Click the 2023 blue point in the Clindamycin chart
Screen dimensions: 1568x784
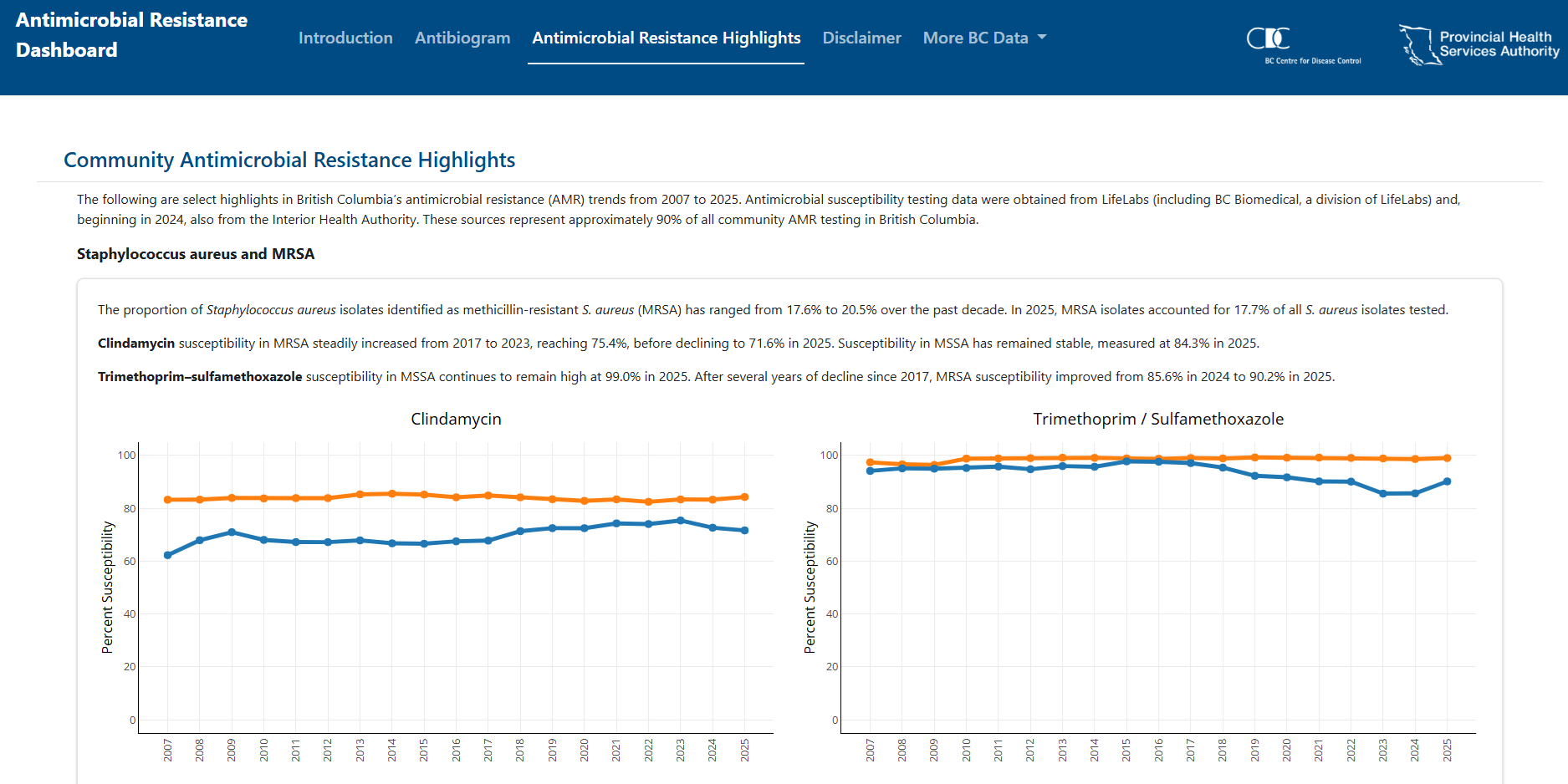pos(680,521)
